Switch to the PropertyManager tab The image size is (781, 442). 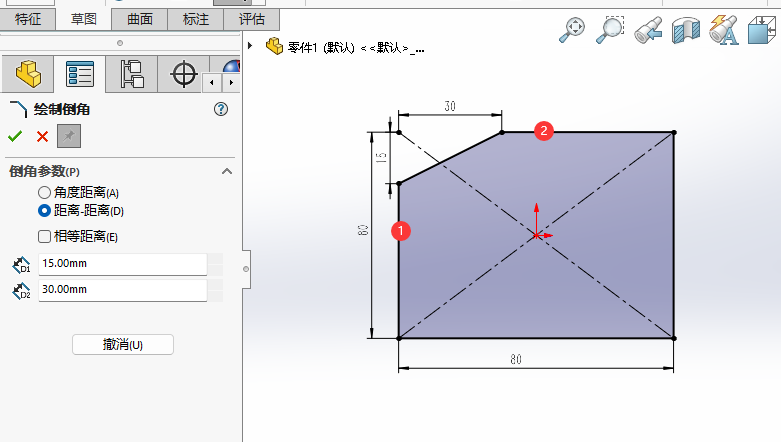click(x=80, y=74)
